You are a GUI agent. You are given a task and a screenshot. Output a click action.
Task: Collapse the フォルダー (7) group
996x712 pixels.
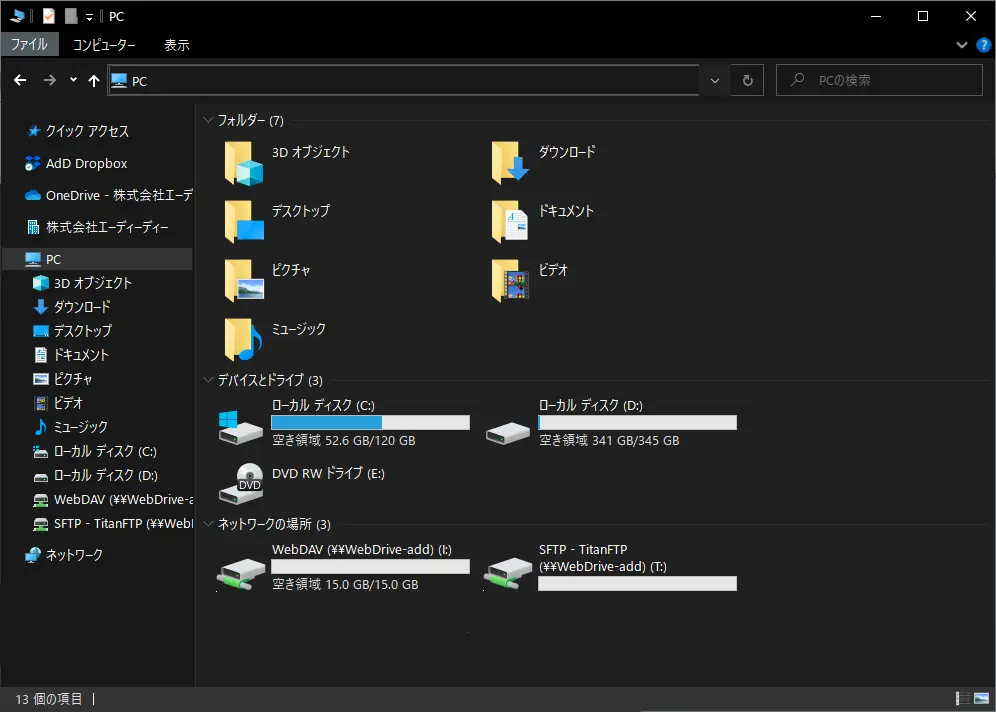pos(208,121)
